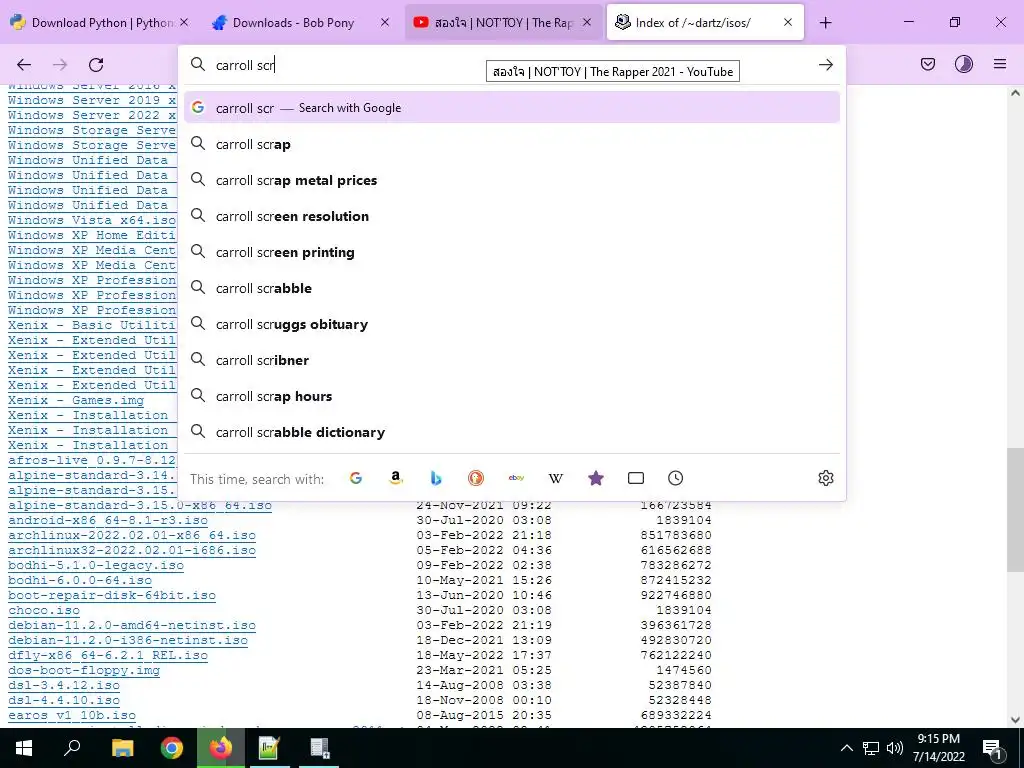Open a new browser tab

pyautogui.click(x=825, y=23)
